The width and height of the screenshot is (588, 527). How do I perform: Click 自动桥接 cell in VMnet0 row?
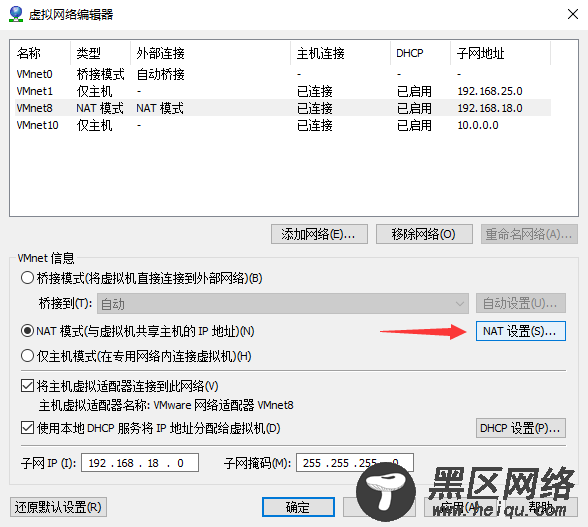click(160, 74)
